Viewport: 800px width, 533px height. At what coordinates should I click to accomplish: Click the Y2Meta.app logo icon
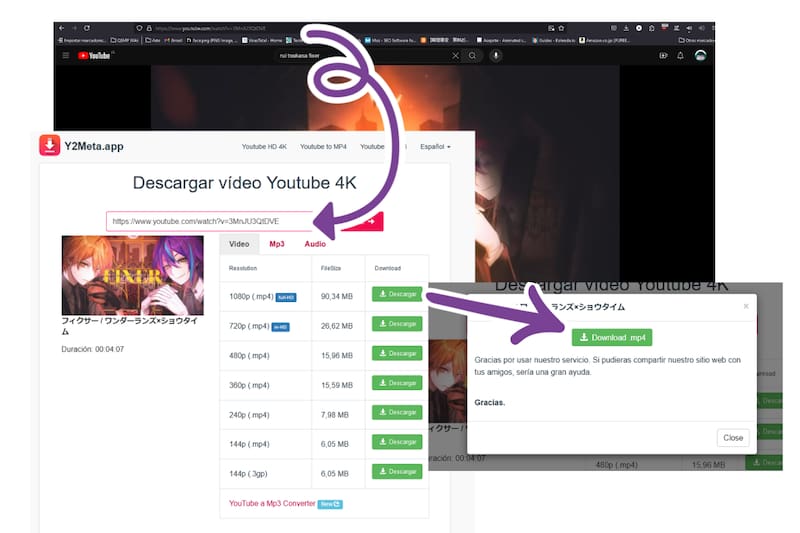49,145
